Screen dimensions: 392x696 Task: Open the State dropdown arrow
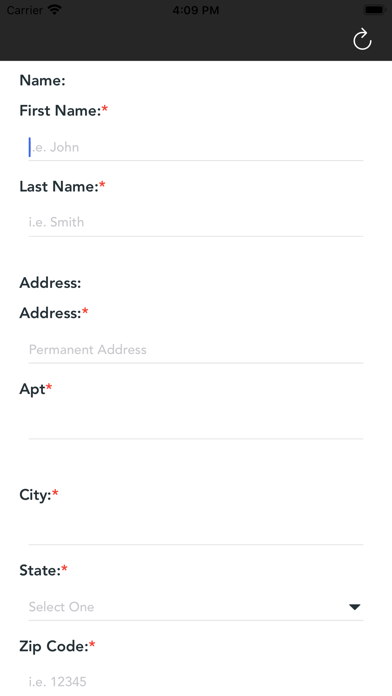pyautogui.click(x=354, y=607)
